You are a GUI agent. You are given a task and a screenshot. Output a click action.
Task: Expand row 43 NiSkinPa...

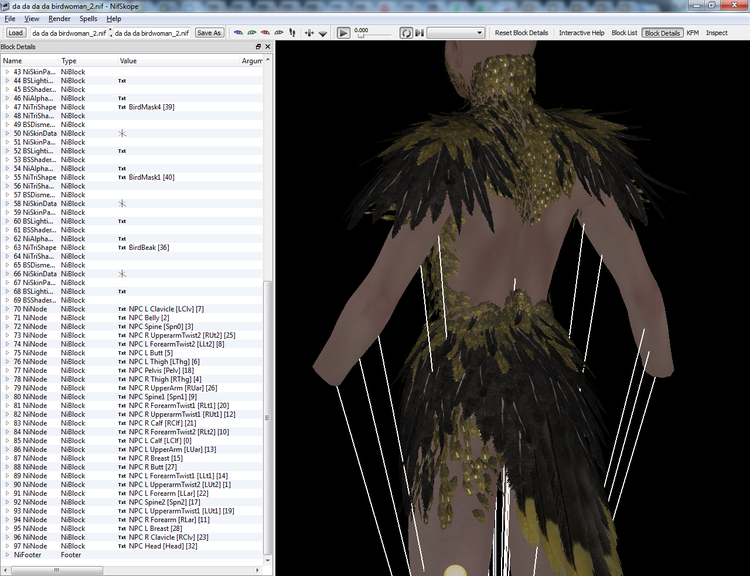pos(7,72)
